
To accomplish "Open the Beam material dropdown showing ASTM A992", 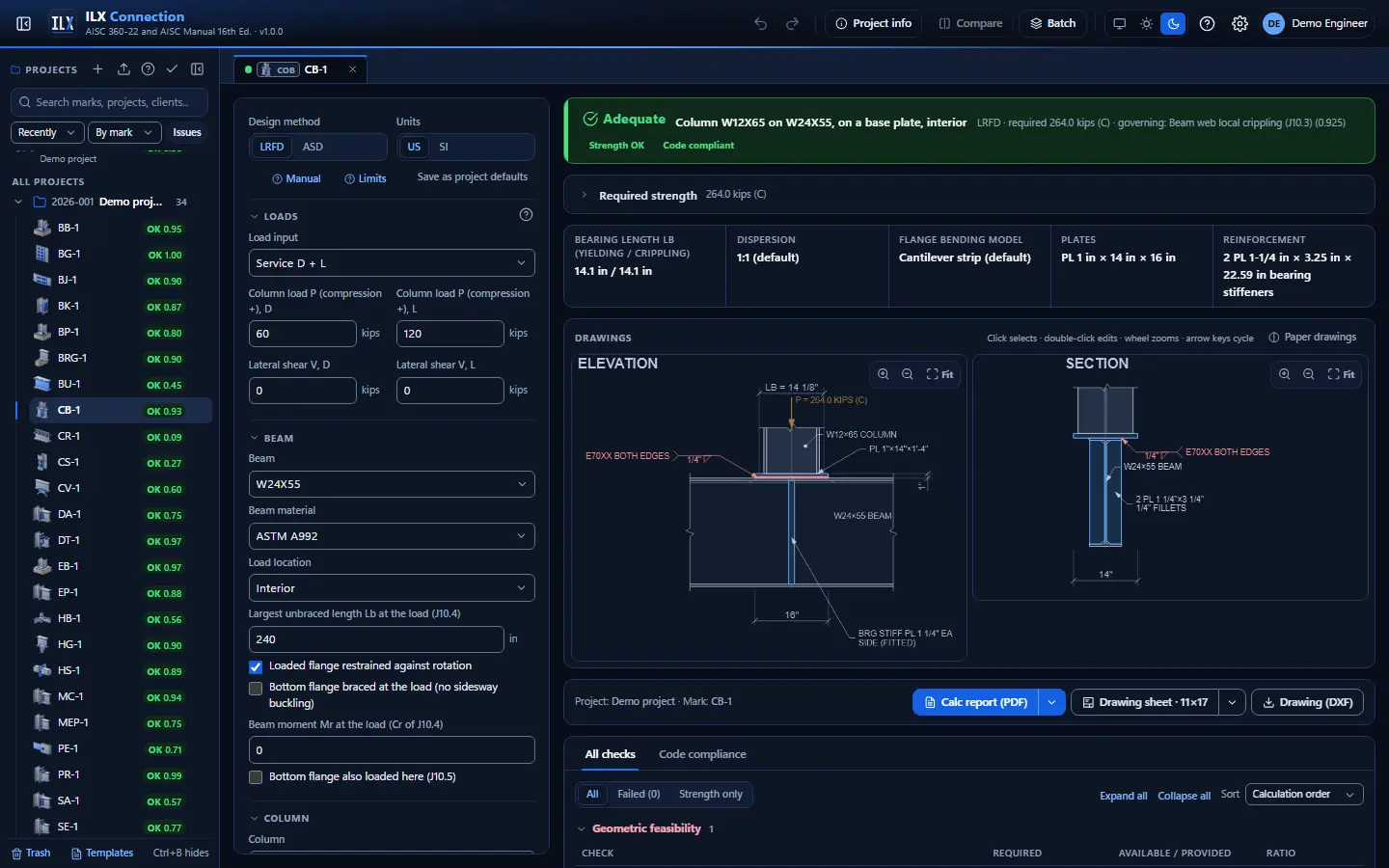I will tap(392, 536).
